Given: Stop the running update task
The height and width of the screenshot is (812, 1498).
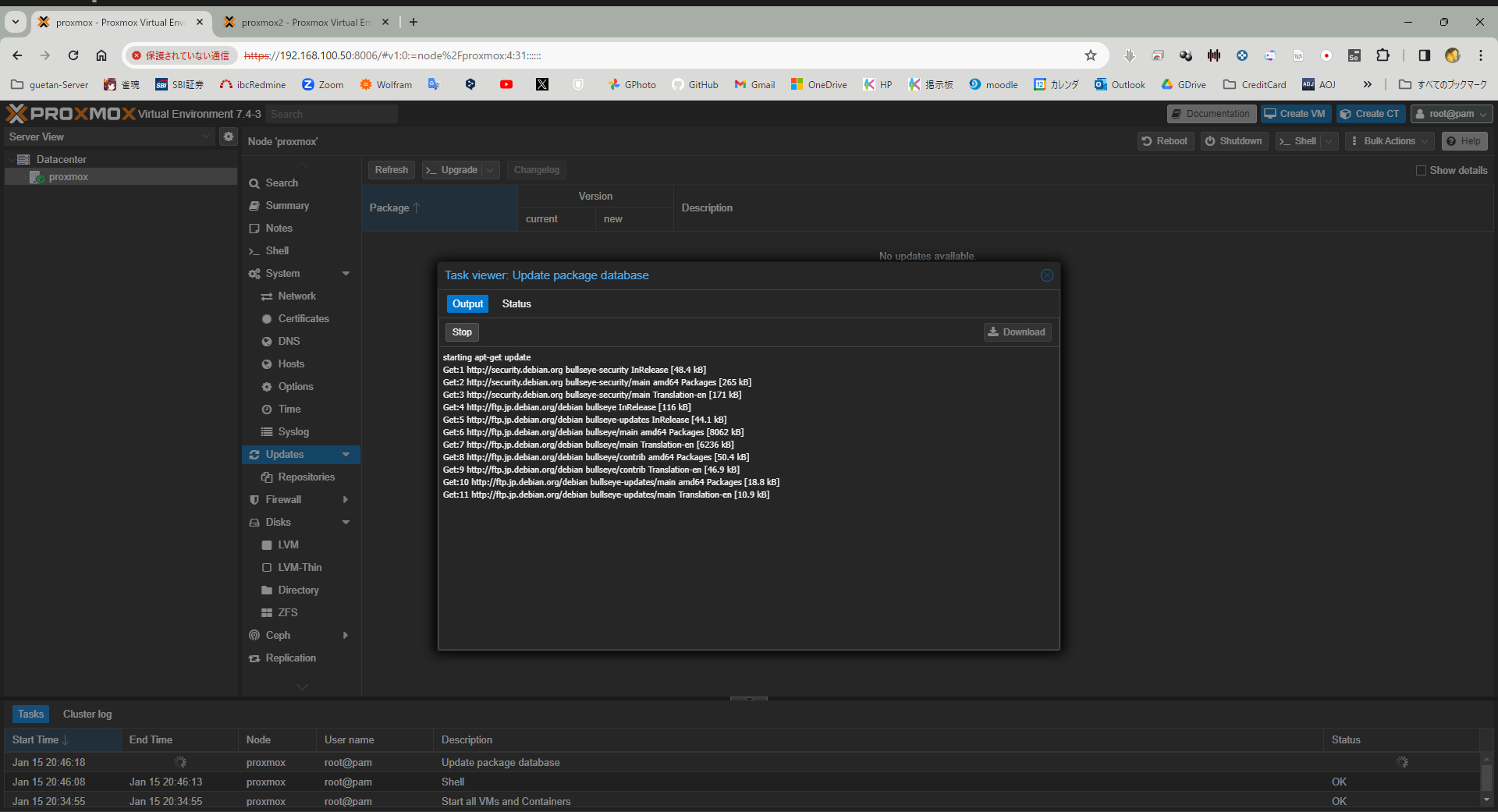Looking at the screenshot, I should coord(462,332).
